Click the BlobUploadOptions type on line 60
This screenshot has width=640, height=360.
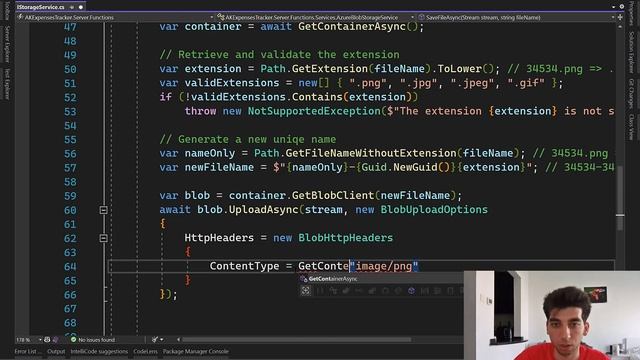point(434,210)
